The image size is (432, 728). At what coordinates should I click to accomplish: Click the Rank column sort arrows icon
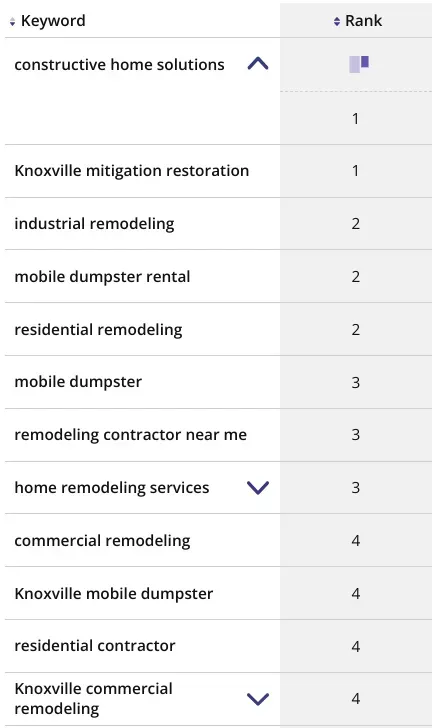337,21
